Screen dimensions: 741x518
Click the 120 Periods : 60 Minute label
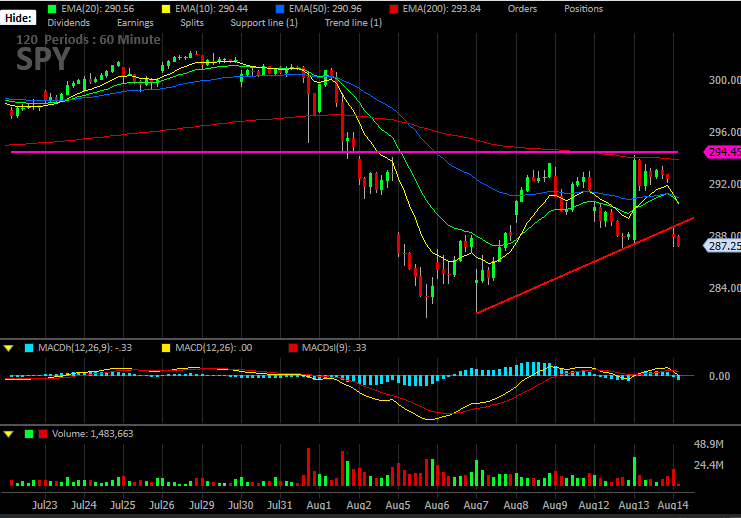(88, 40)
